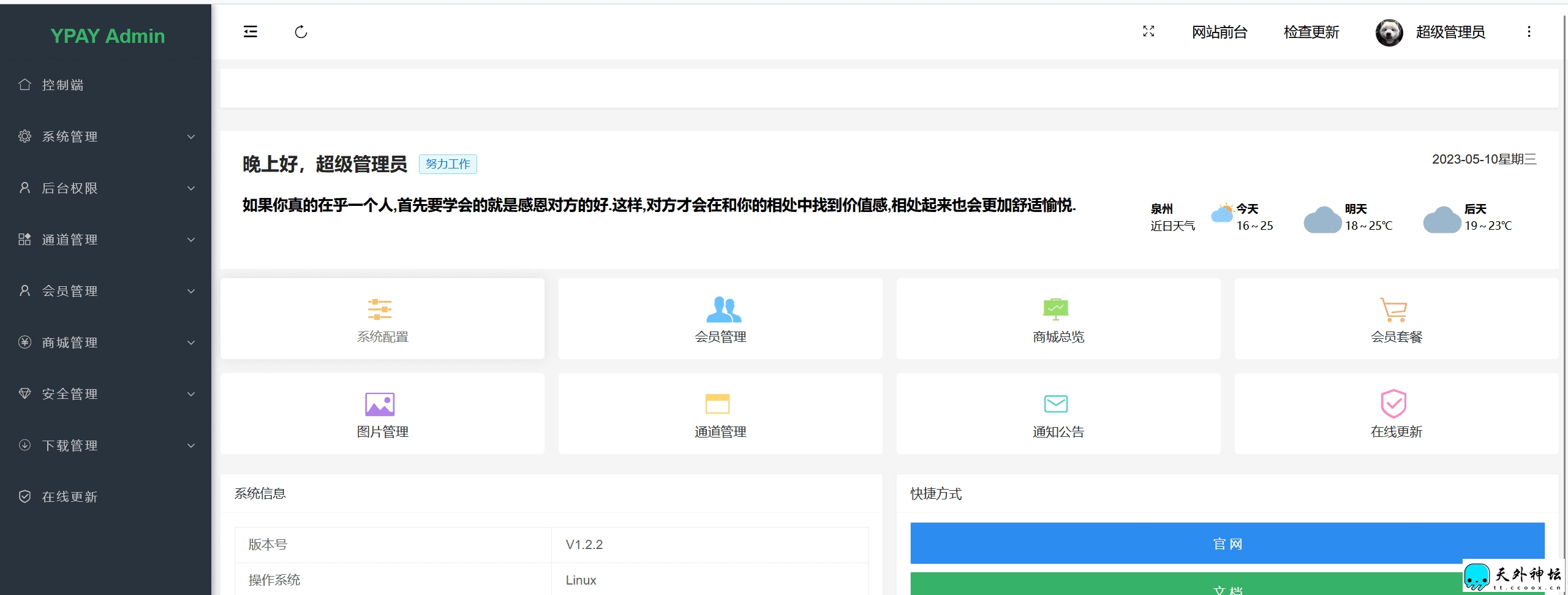
Task: Collapse the sidebar with the menu fold icon
Action: [x=251, y=32]
